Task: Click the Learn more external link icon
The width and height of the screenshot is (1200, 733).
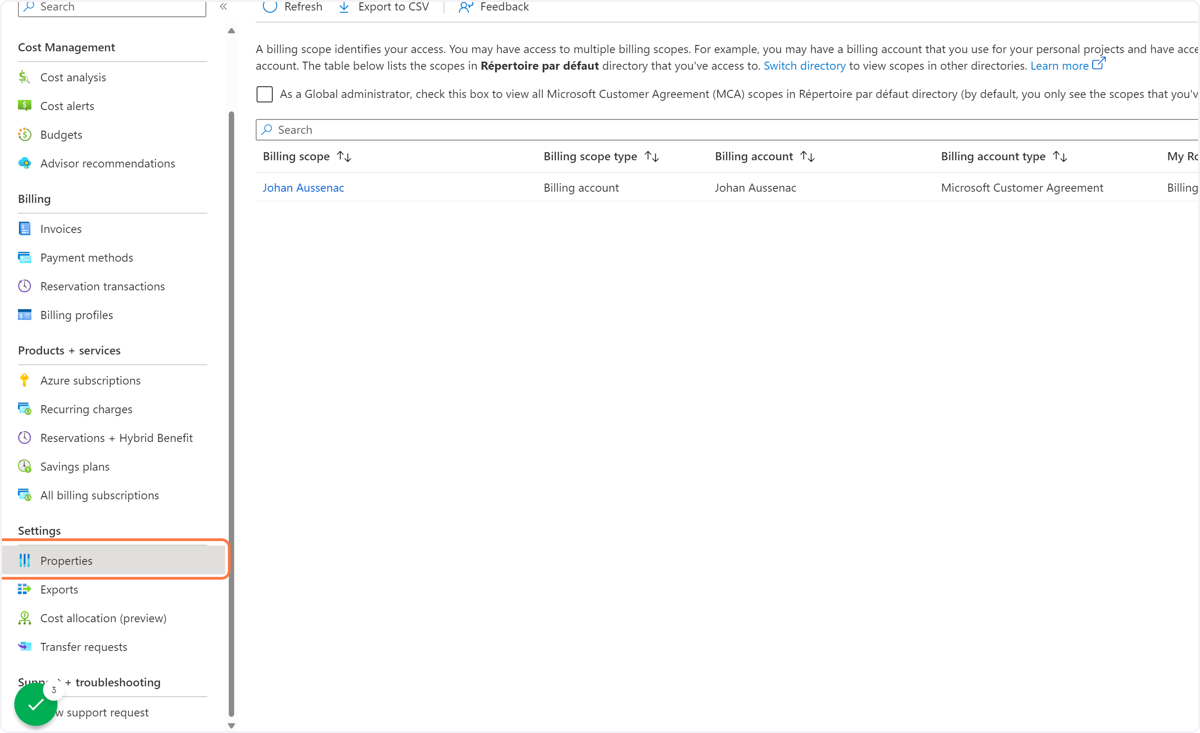Action: 1099,64
